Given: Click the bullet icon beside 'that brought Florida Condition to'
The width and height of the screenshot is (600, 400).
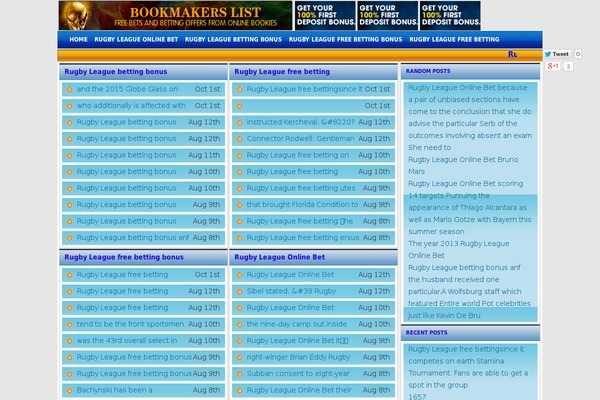Looking at the screenshot, I should [239, 205].
